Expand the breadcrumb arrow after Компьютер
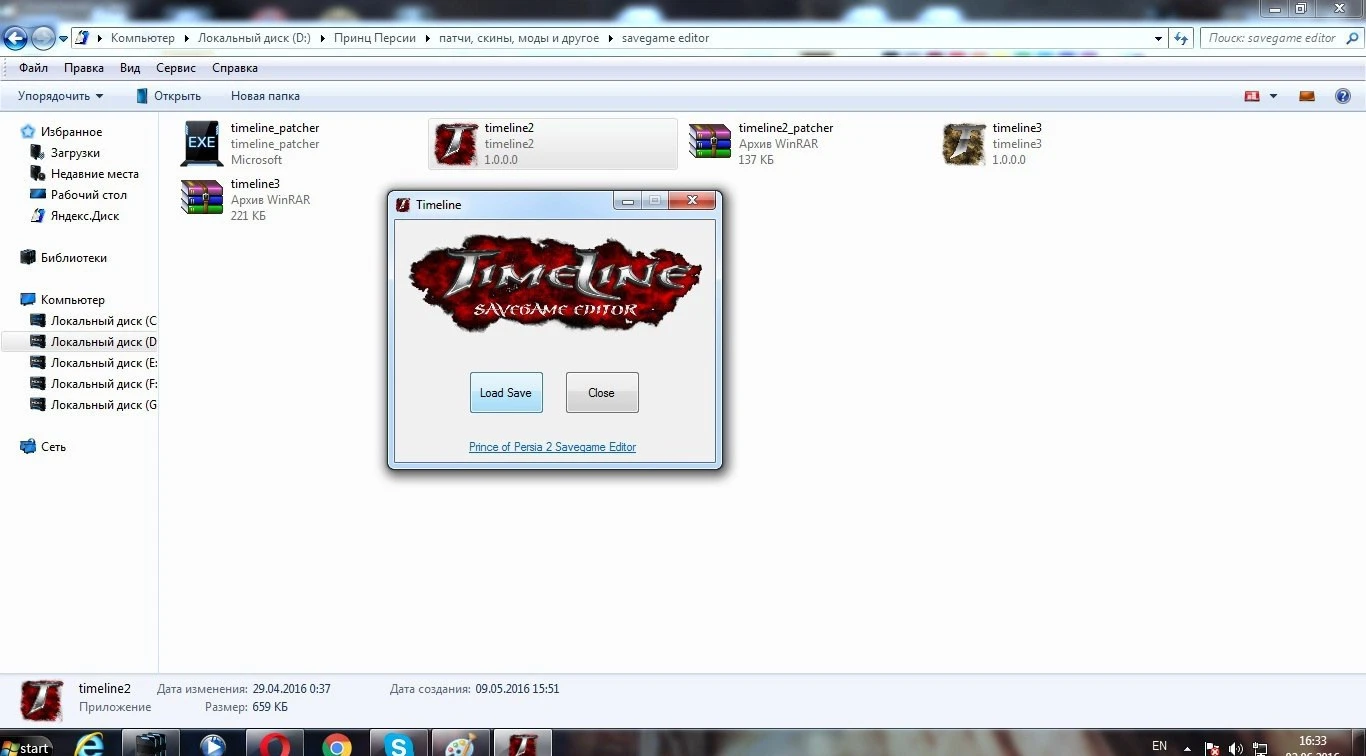Image resolution: width=1366 pixels, height=756 pixels. pyautogui.click(x=186, y=39)
